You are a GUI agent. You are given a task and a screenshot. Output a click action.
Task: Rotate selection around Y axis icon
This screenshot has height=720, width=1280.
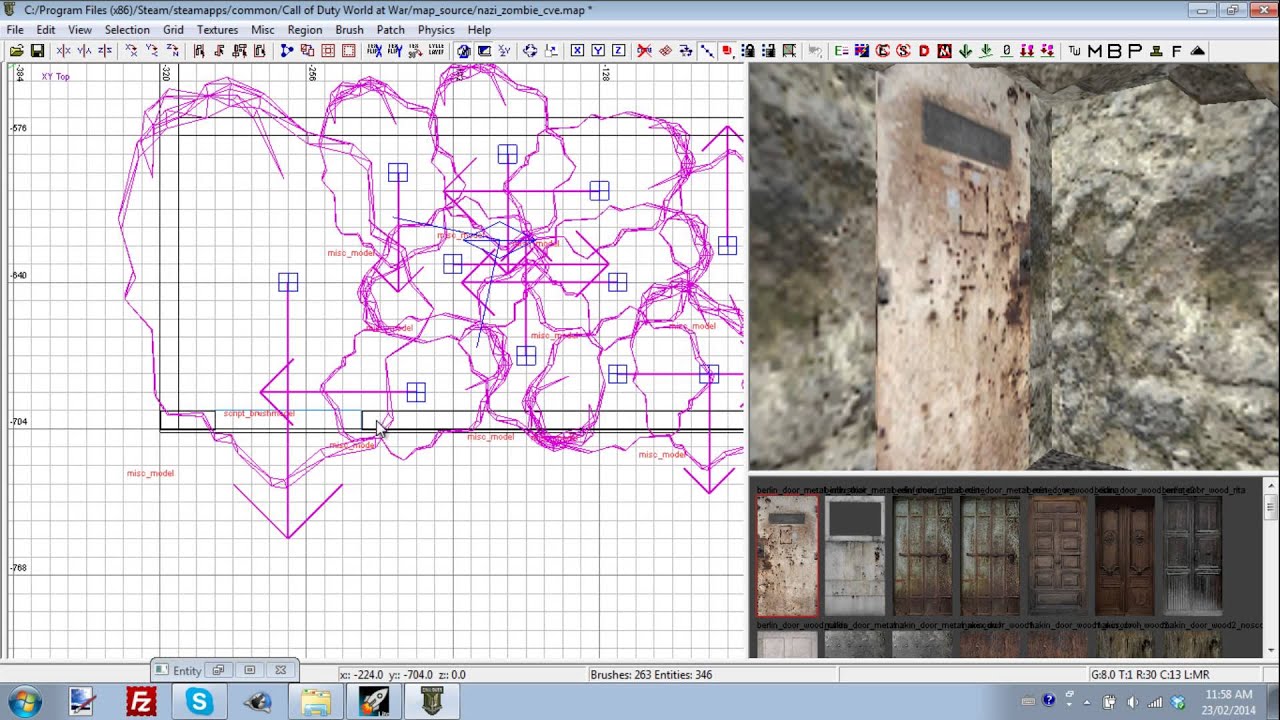[151, 51]
